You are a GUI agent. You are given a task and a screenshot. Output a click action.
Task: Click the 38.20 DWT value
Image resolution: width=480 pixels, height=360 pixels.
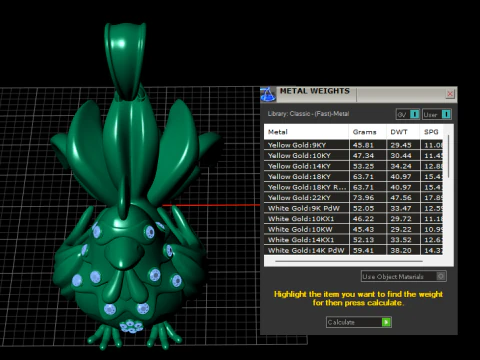(401, 251)
